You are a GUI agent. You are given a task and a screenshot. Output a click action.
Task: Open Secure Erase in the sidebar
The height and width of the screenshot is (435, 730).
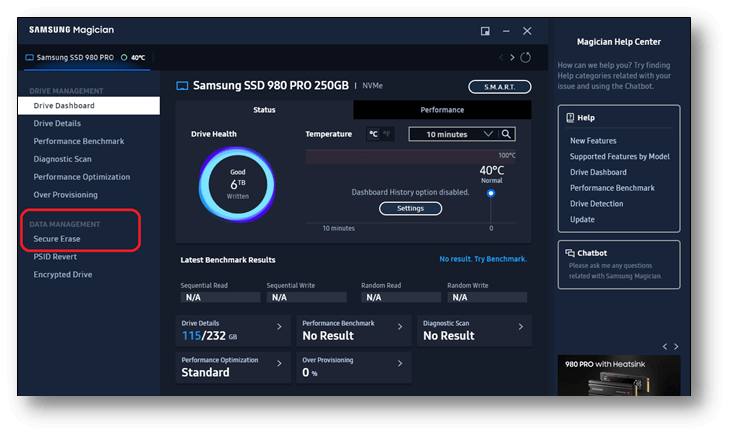pos(57,239)
